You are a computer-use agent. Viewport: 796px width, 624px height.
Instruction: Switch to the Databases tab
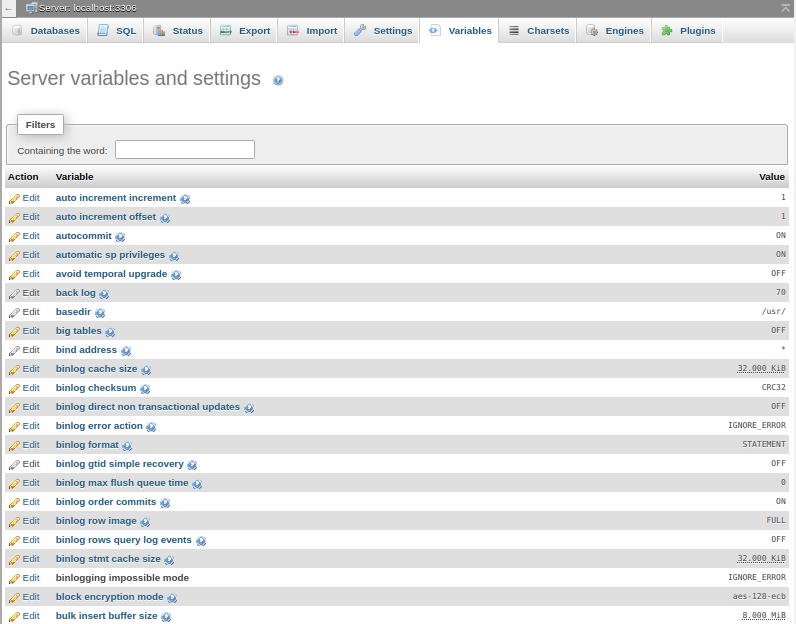pyautogui.click(x=46, y=31)
